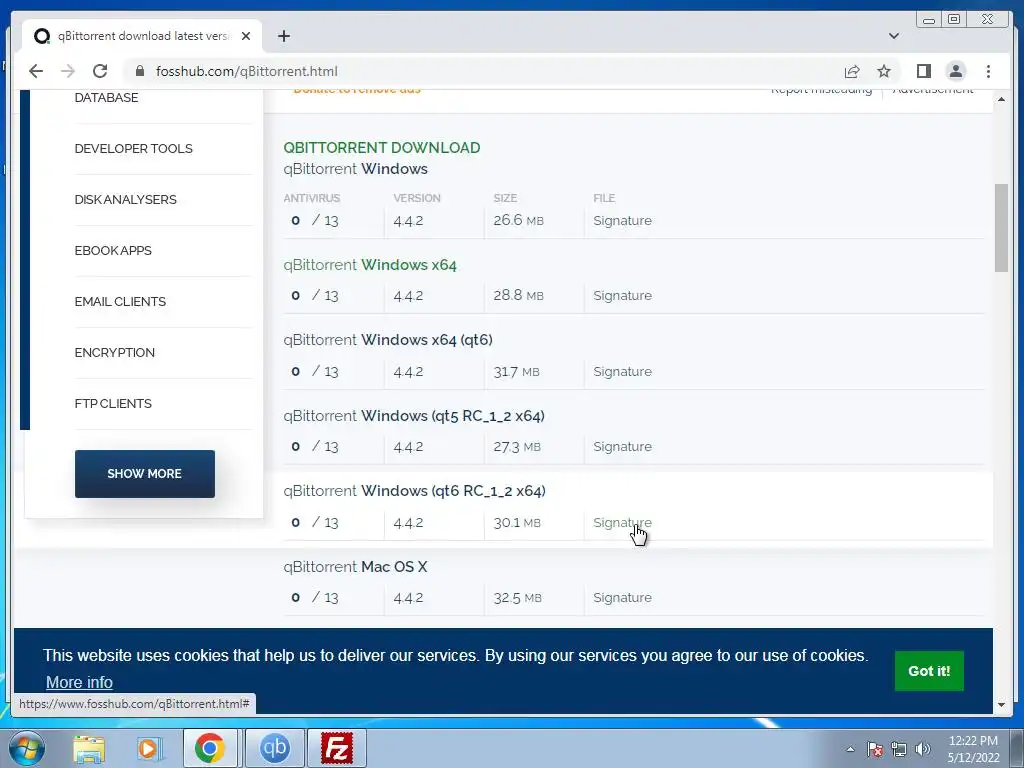This screenshot has height=768, width=1024.
Task: Download qBittorrent Windows (qt6 RC_1_2 x64)
Action: click(414, 490)
